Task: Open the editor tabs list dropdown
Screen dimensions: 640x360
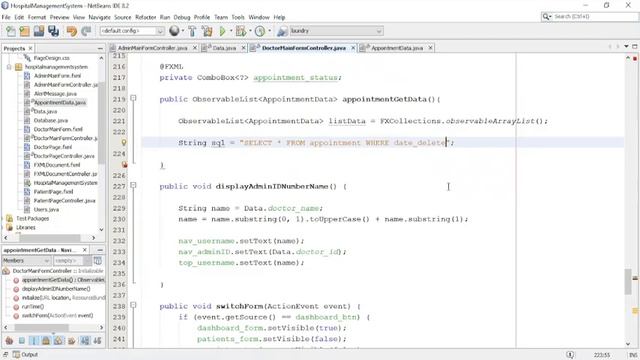Action: click(626, 47)
